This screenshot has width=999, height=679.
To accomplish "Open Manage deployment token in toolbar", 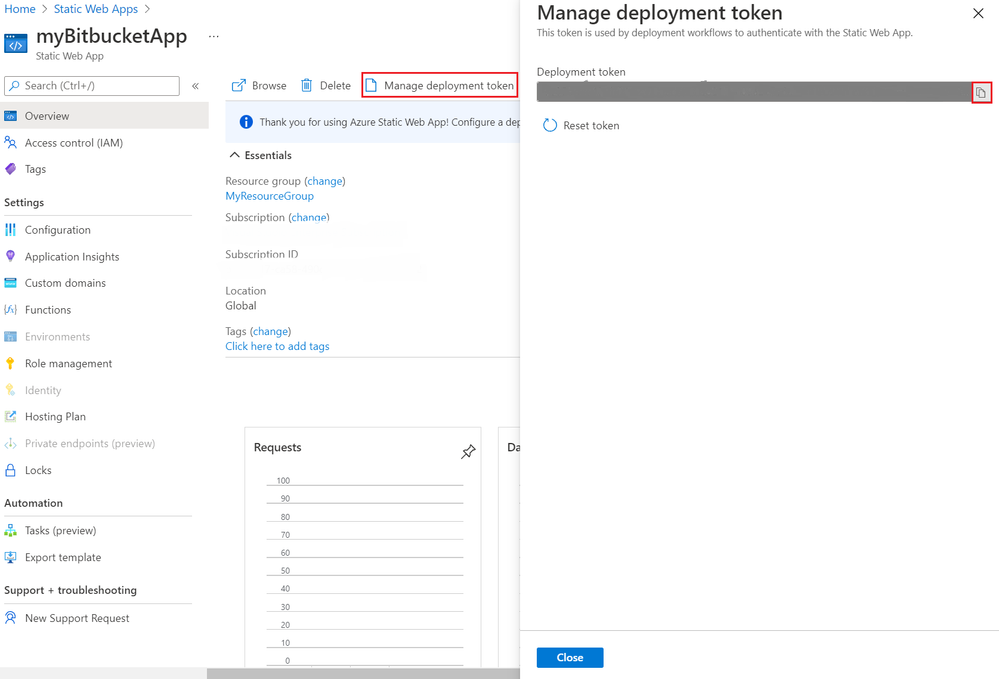I will [x=440, y=85].
